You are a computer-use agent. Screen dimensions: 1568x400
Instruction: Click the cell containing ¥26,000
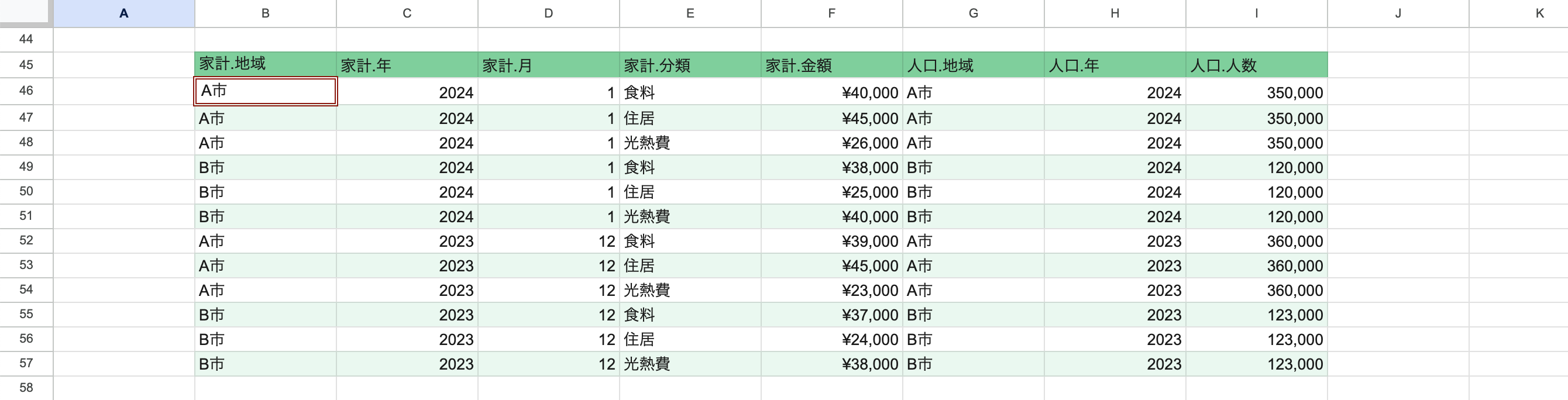[x=831, y=143]
